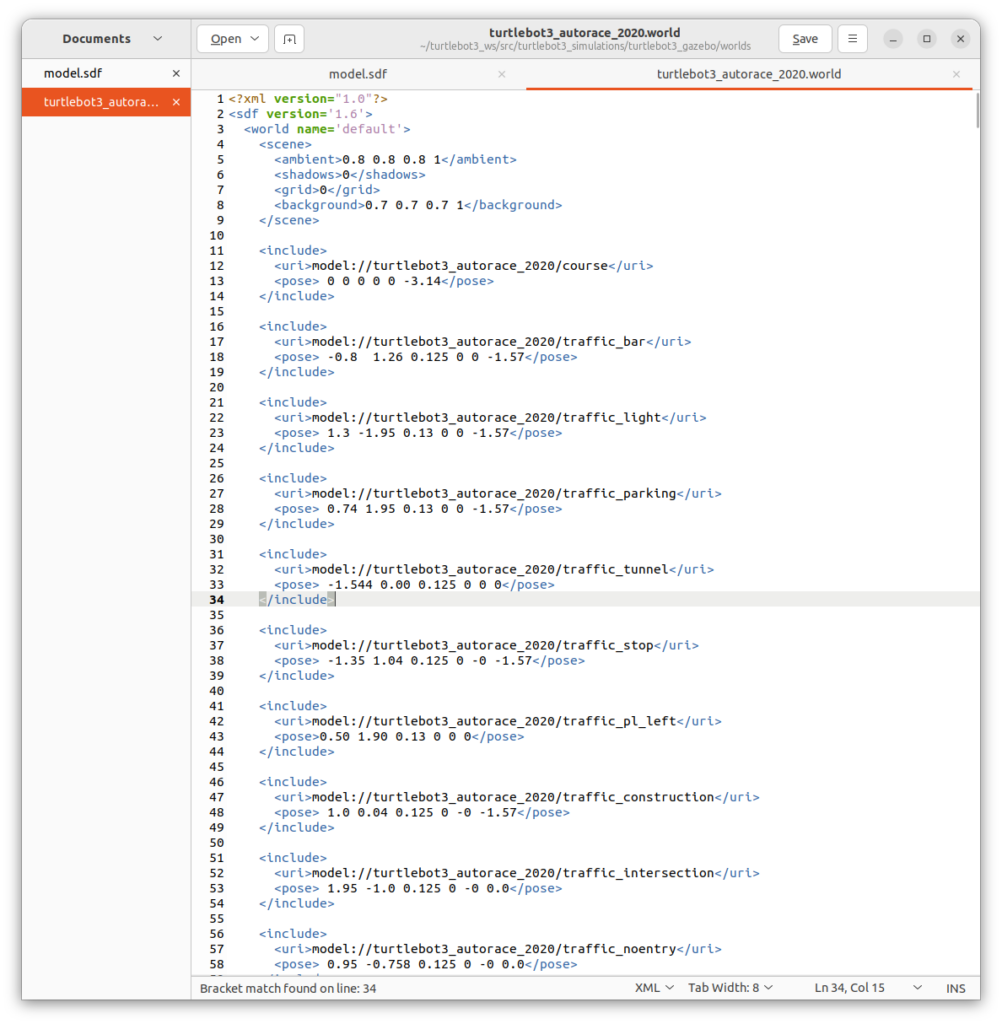The width and height of the screenshot is (1002, 1024).
Task: Open the Ln 34, Col 15 position dropdown
Action: tap(867, 987)
